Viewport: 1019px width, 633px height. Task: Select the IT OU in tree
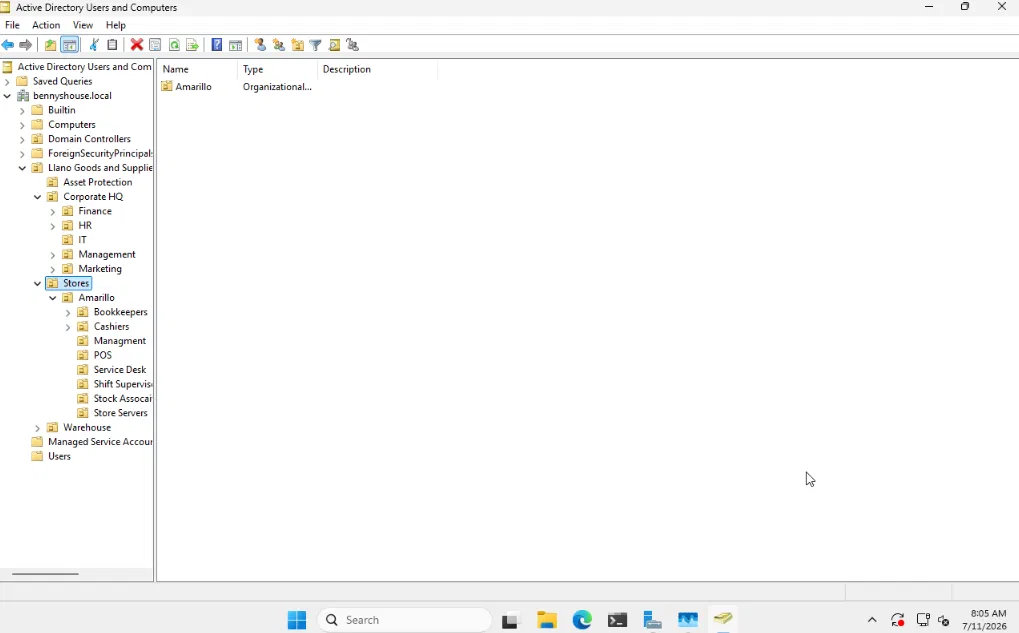coord(82,240)
